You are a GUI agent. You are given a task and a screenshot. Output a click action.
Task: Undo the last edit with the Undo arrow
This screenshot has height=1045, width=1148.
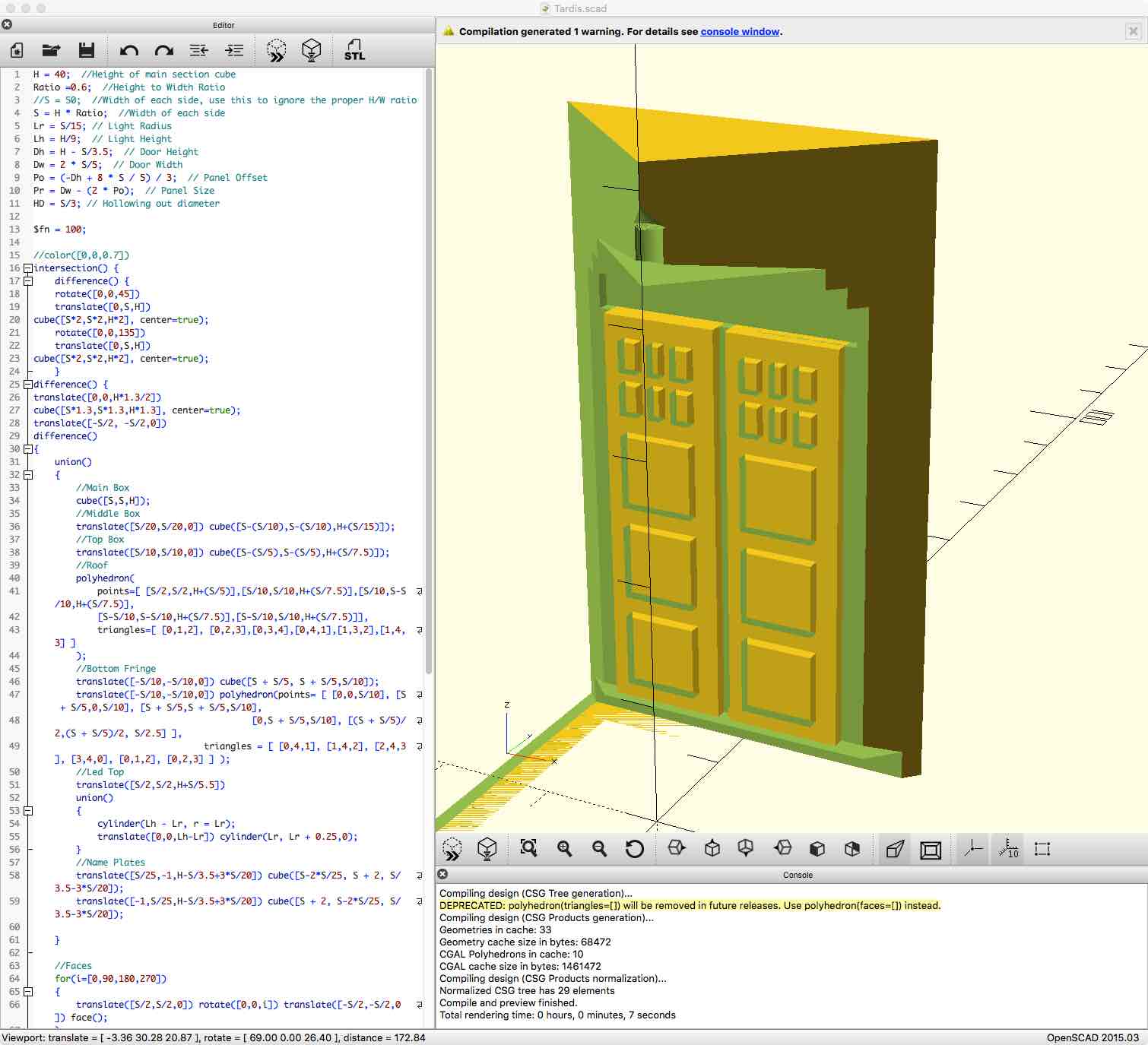(128, 51)
